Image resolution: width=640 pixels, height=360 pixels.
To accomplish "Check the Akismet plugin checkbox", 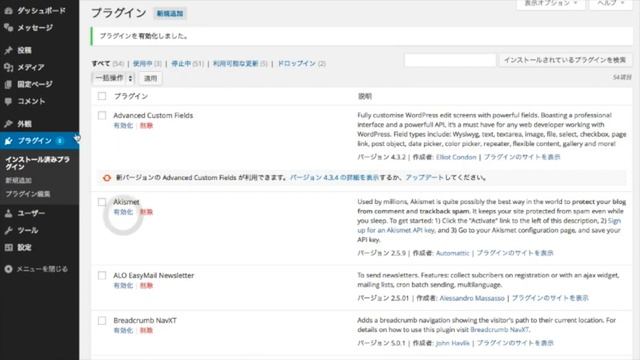I will click(x=102, y=202).
